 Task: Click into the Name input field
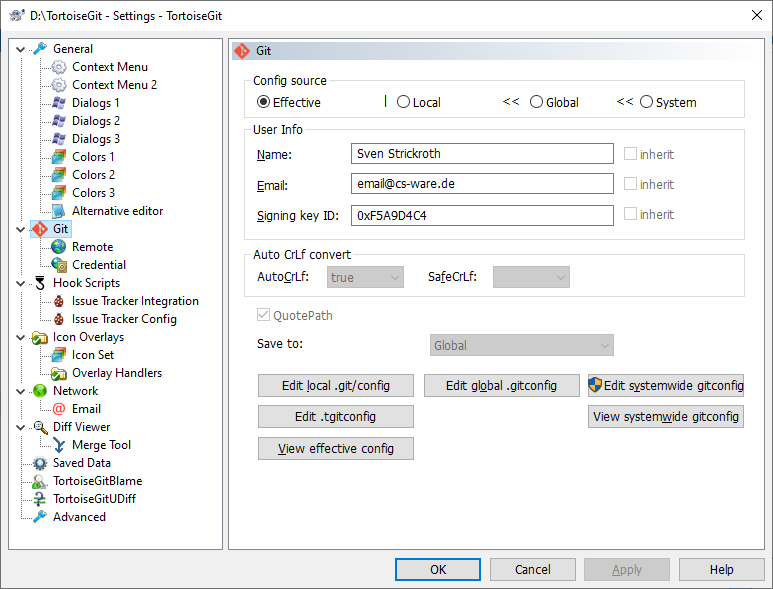(482, 154)
